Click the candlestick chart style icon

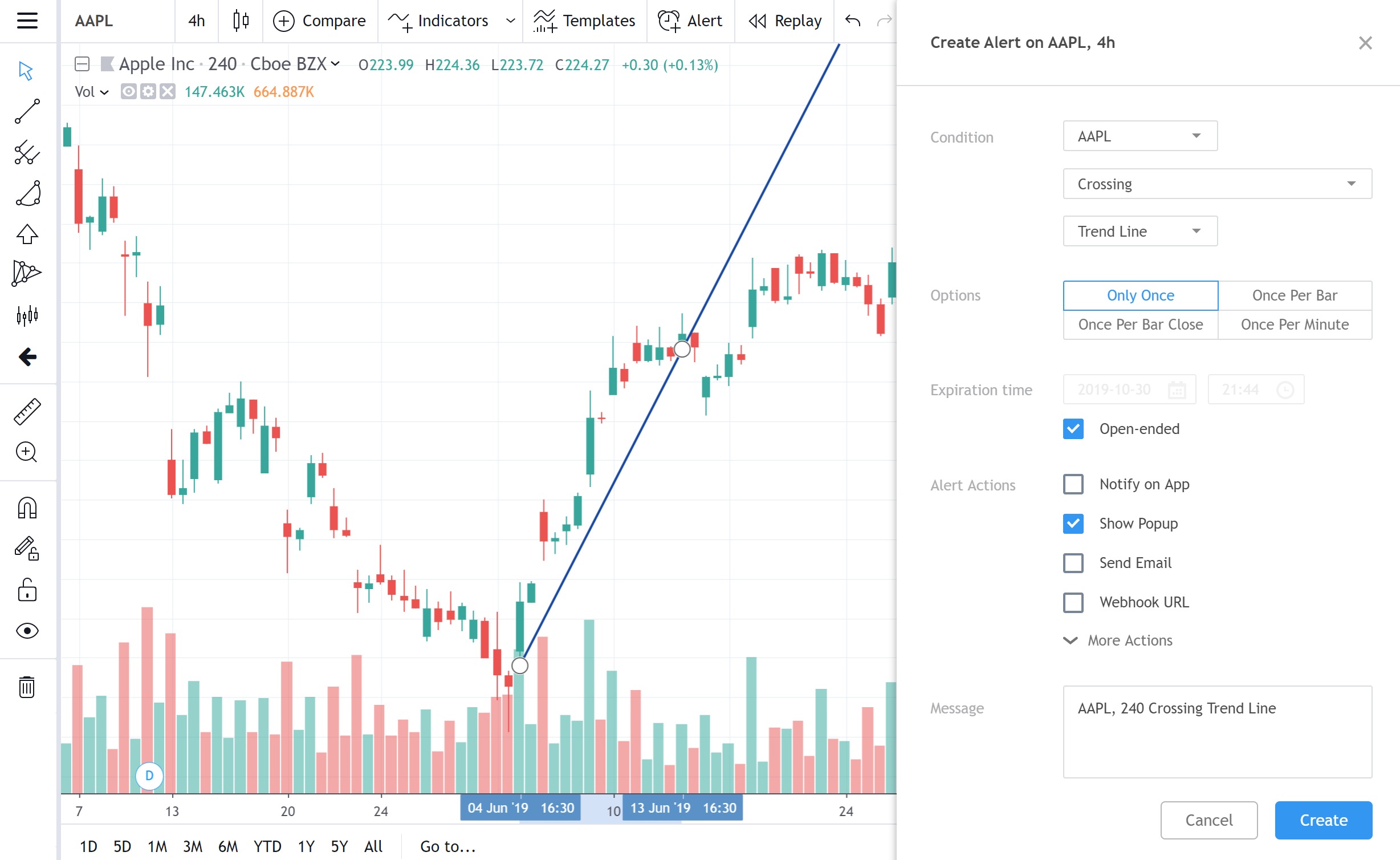(241, 21)
